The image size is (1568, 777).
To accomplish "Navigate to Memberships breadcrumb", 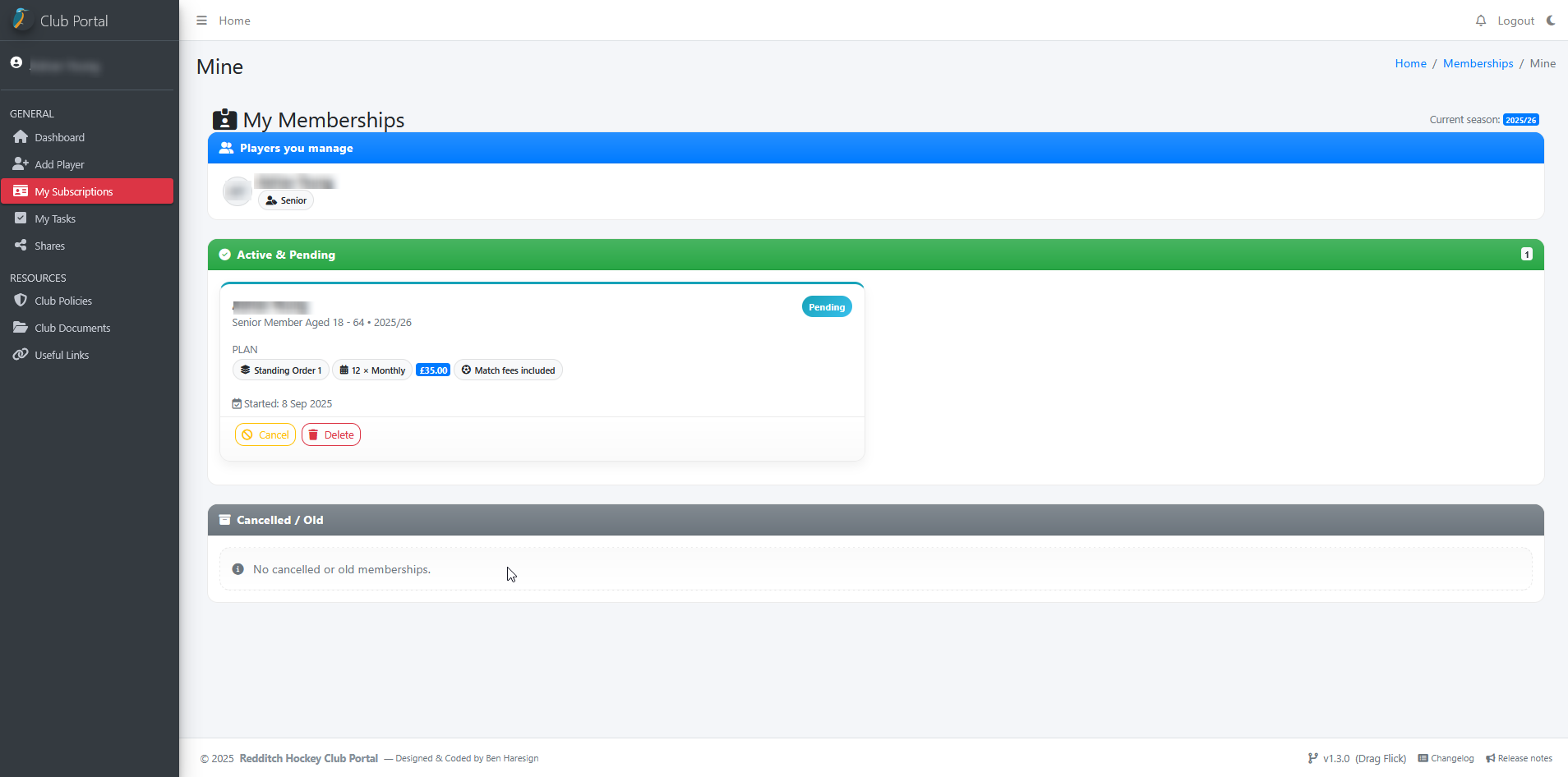I will click(x=1478, y=63).
